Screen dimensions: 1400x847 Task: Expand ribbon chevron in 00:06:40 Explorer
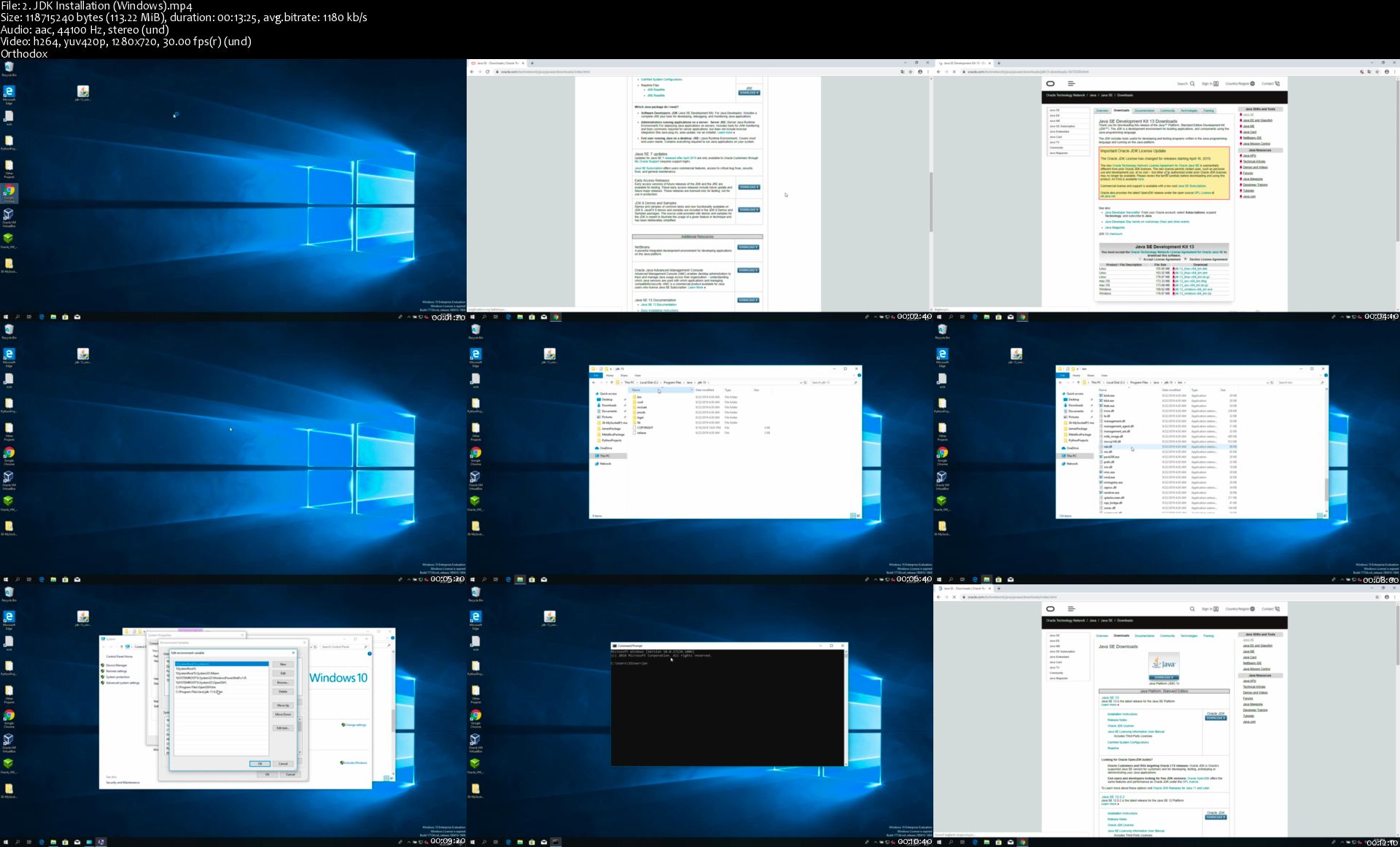click(x=854, y=375)
